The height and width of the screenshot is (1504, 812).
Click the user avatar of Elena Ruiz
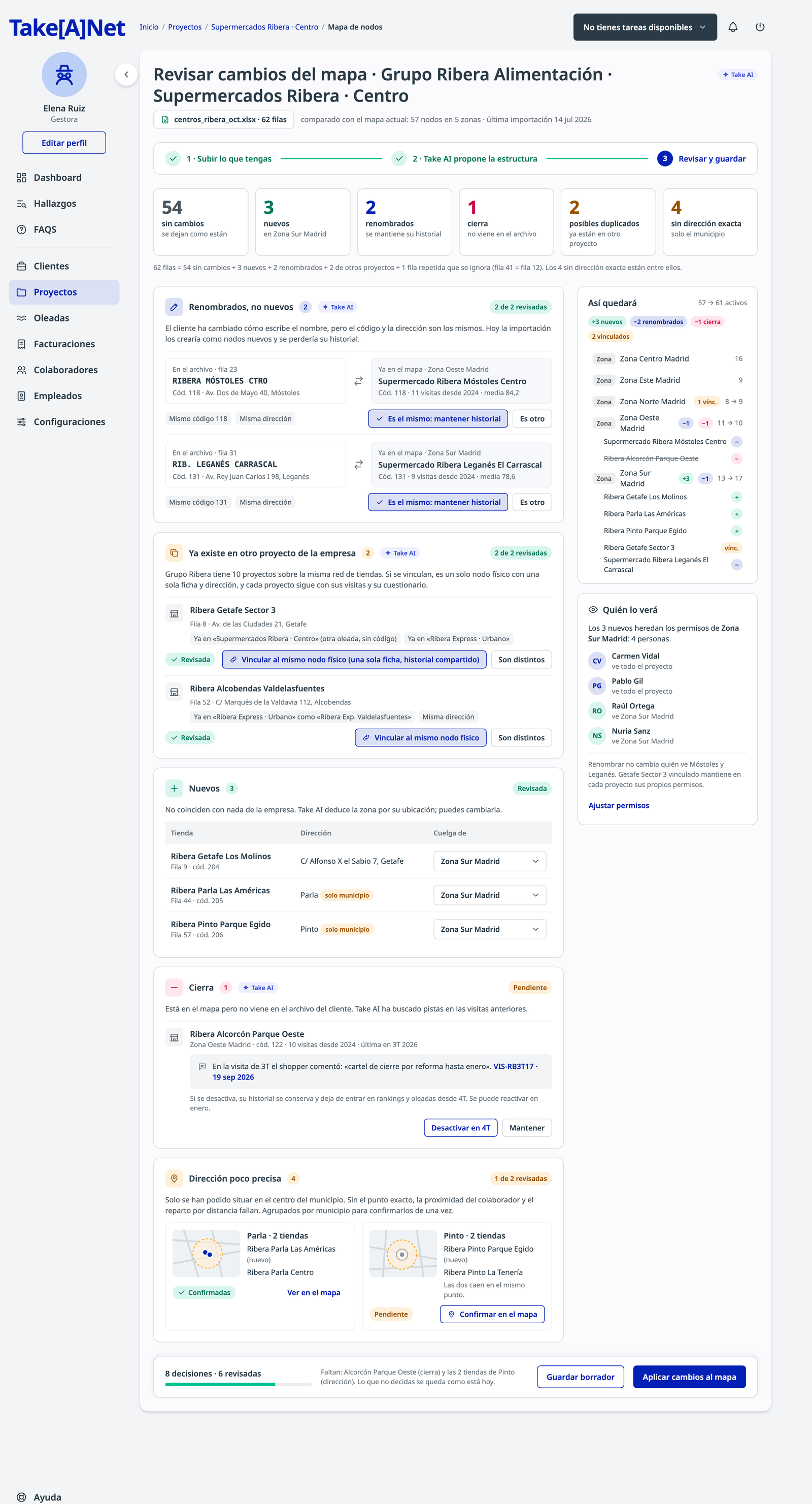[x=64, y=75]
